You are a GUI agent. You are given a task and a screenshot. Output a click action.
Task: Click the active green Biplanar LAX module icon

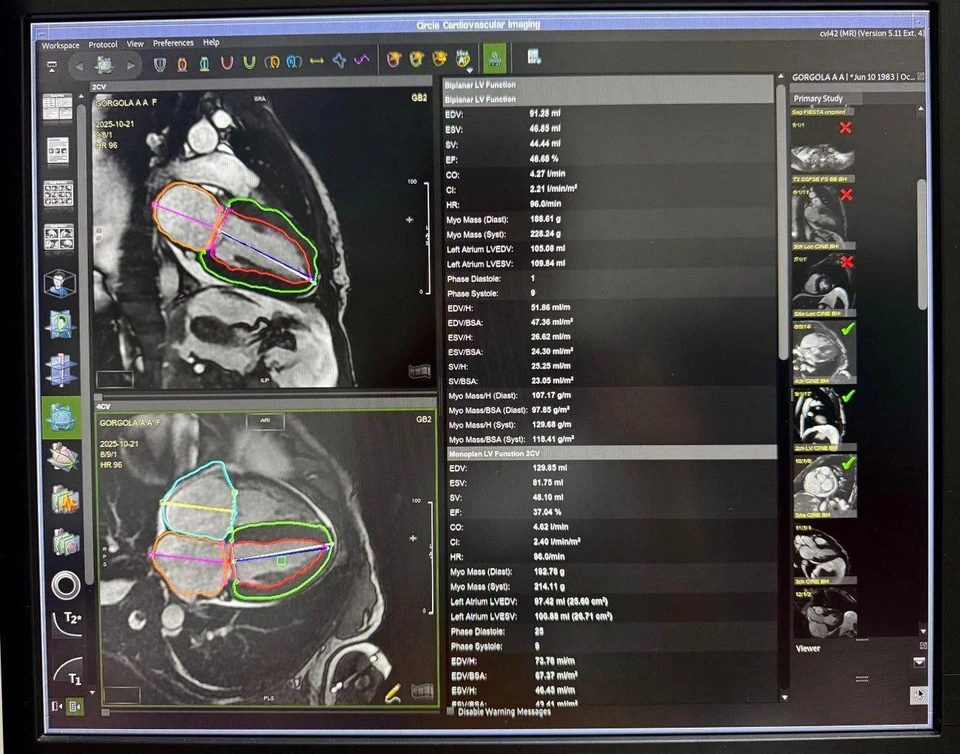62,418
